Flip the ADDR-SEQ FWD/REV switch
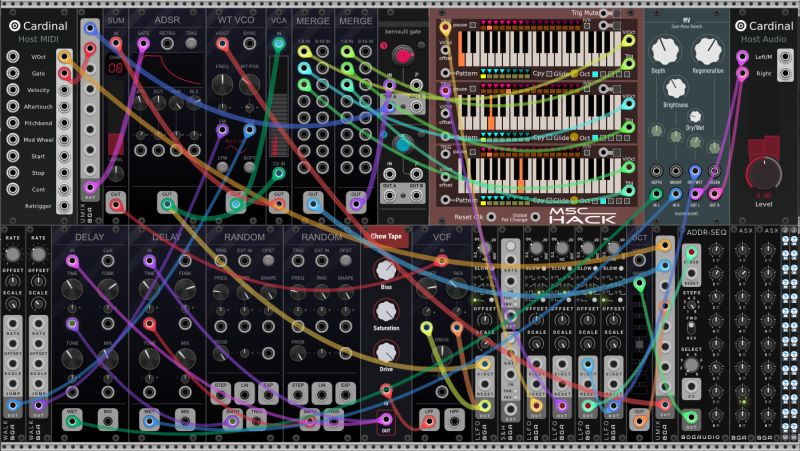This screenshot has height=451, width=800. pos(691,329)
